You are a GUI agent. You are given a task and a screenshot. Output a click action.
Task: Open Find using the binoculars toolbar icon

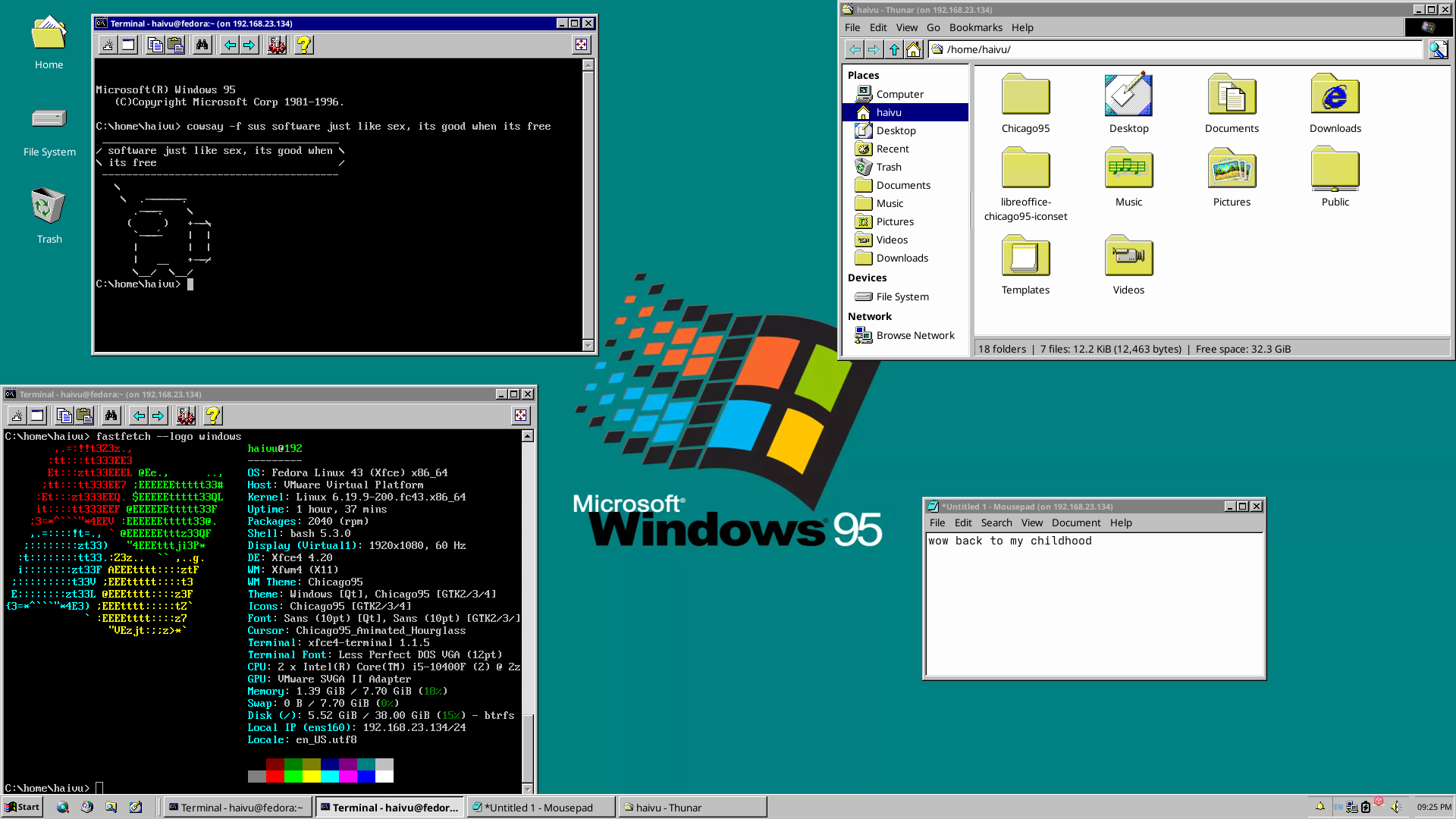[x=202, y=45]
